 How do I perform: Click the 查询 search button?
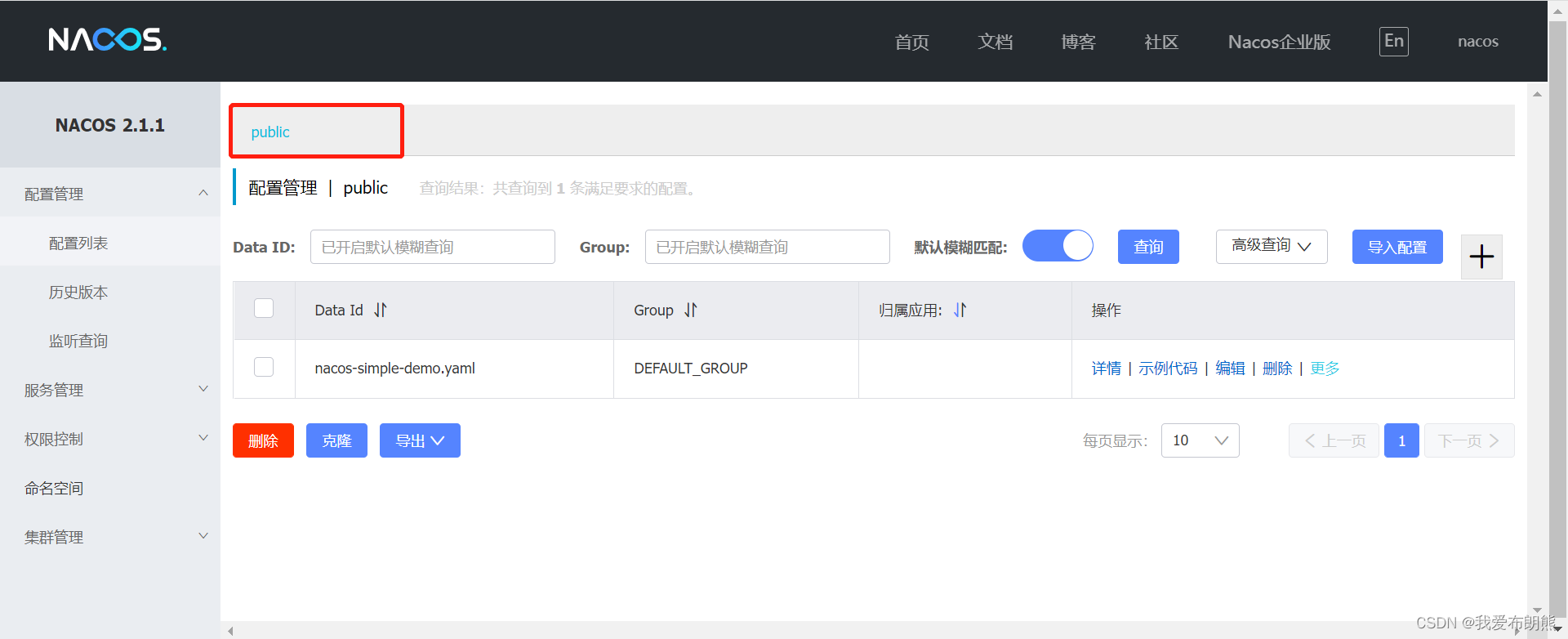pyautogui.click(x=1148, y=247)
